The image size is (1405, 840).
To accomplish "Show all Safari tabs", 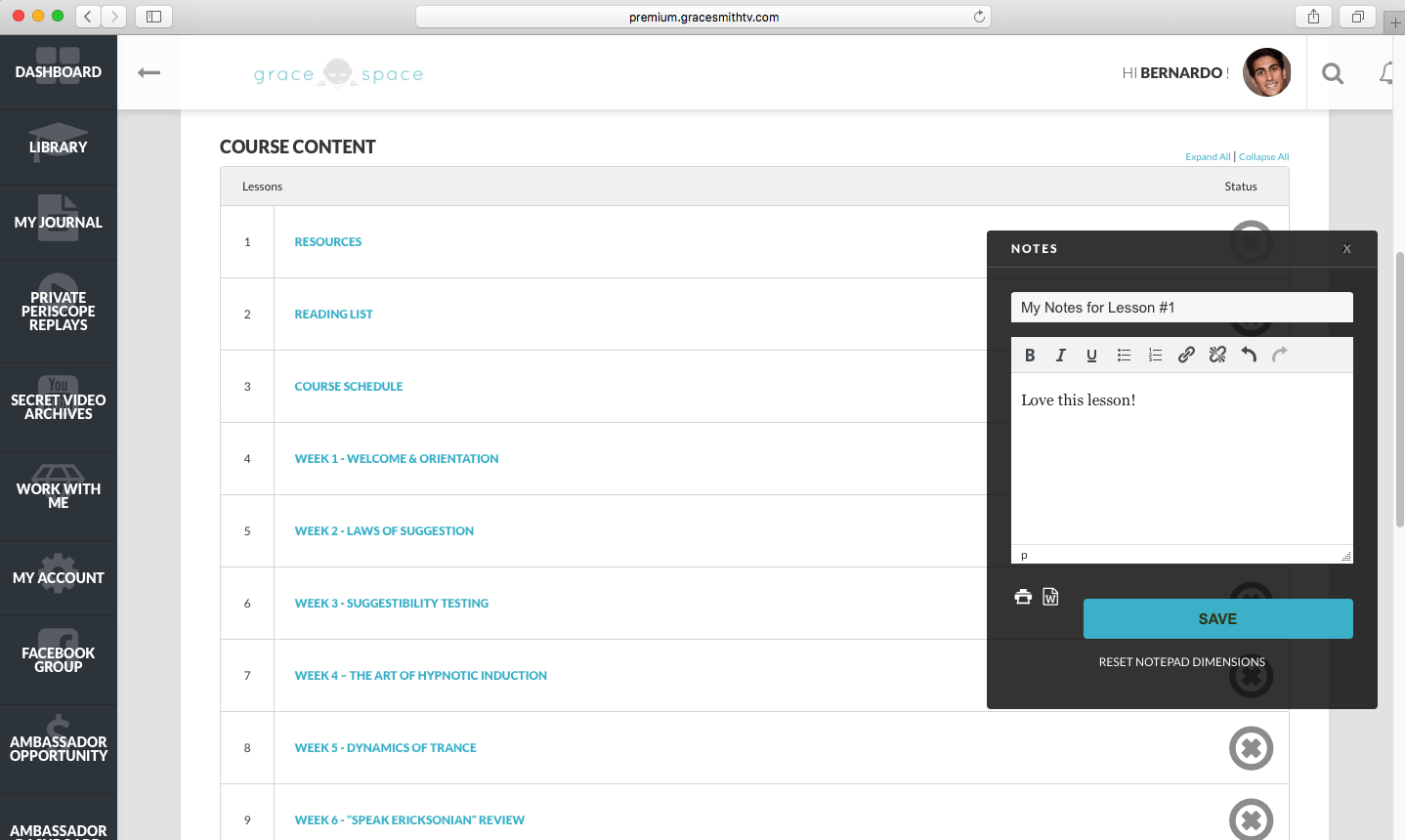I will coord(1357,17).
